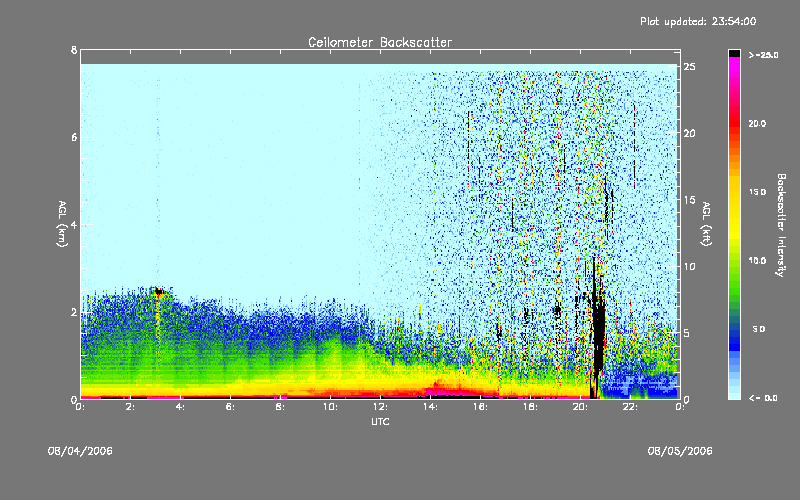
Task: Click the 'AGL (kft)' right axis label
Action: 706,224
